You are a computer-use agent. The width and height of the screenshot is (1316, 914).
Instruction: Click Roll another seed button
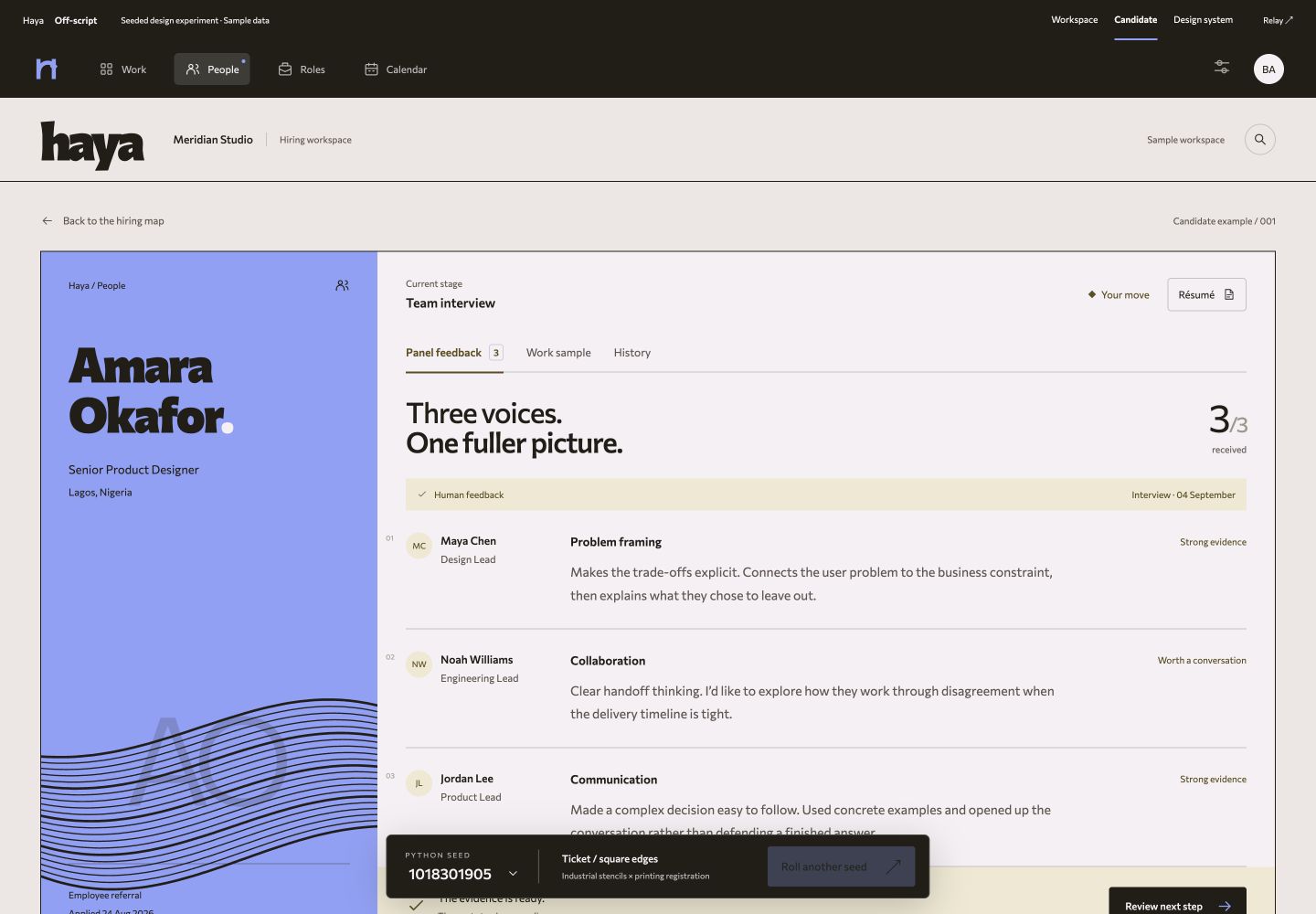click(841, 866)
